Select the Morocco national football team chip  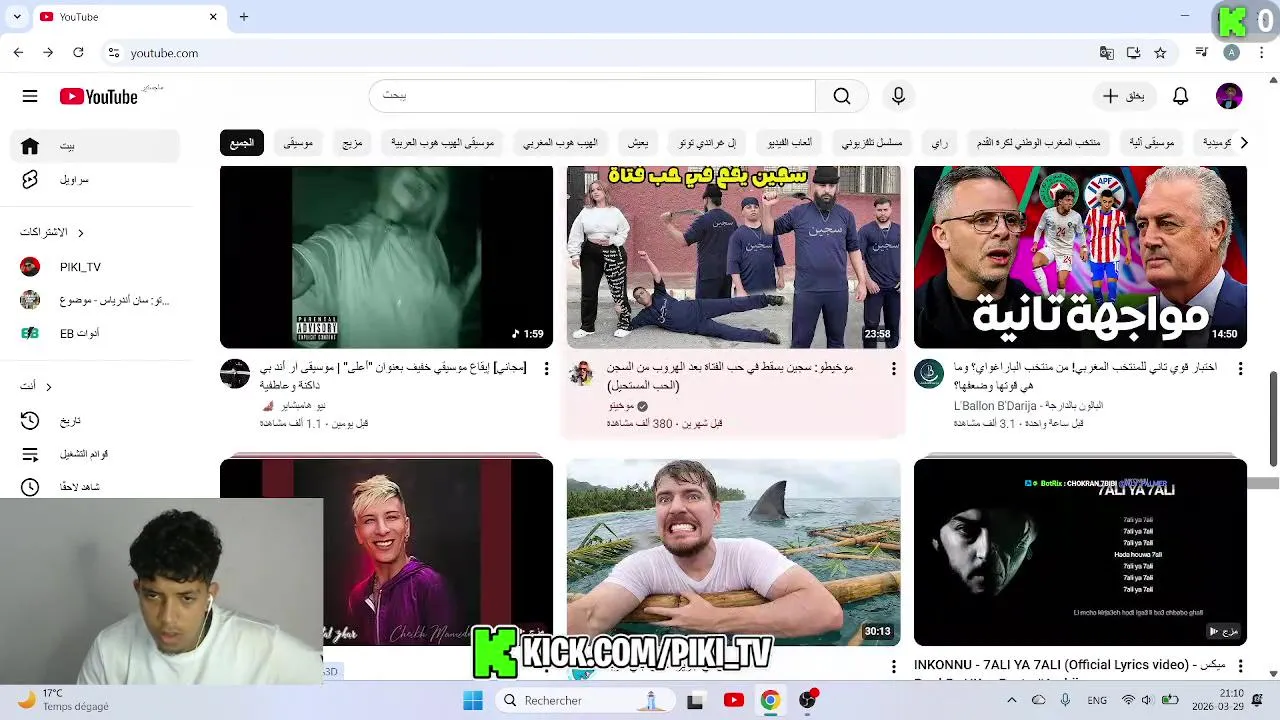coord(1038,143)
